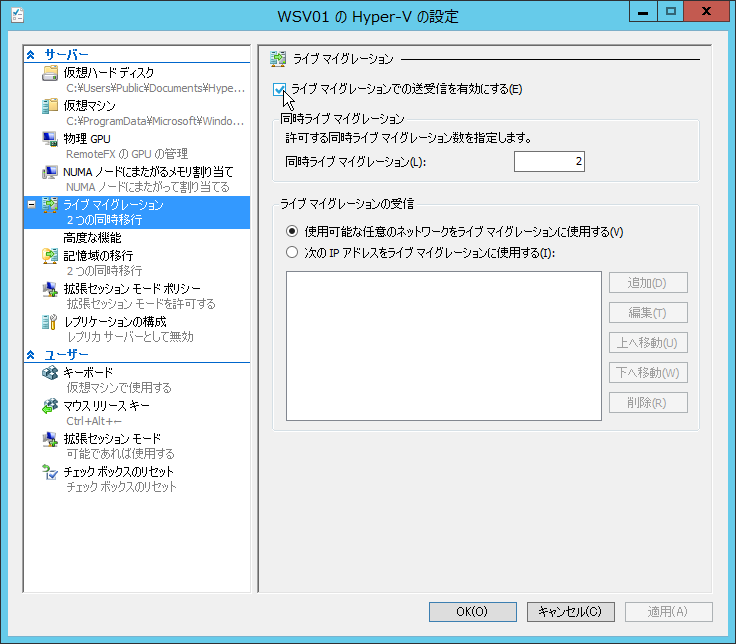Click Ctrl+Alt+← text

pos(94,421)
